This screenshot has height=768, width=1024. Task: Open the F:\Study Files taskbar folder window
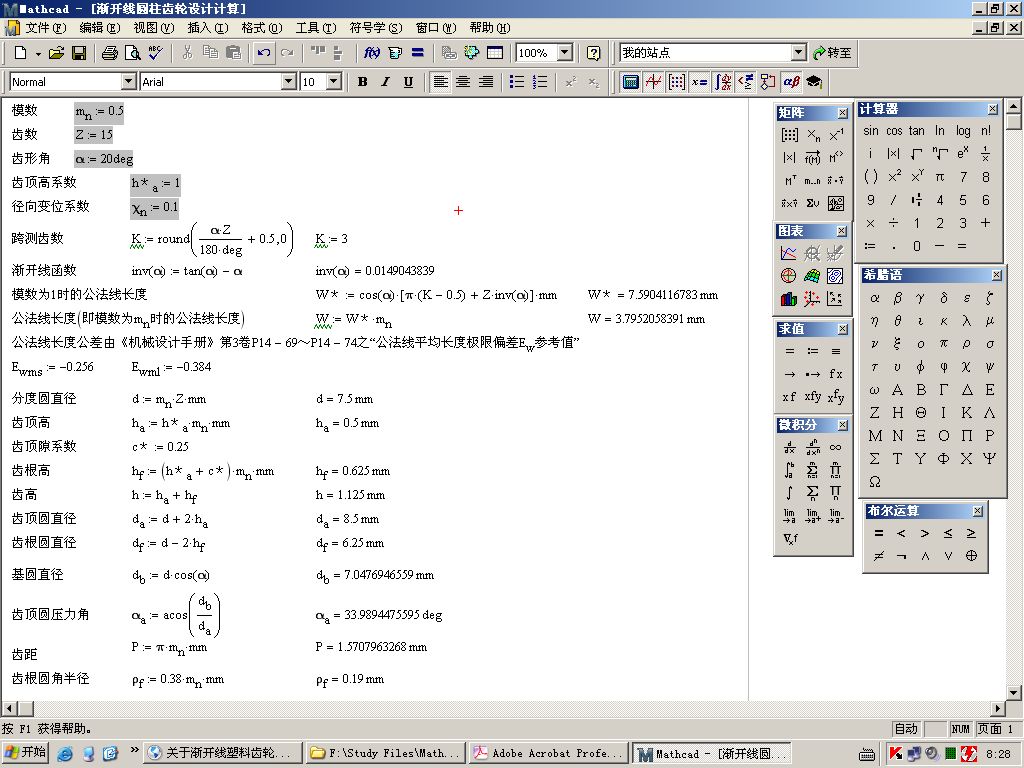point(385,753)
